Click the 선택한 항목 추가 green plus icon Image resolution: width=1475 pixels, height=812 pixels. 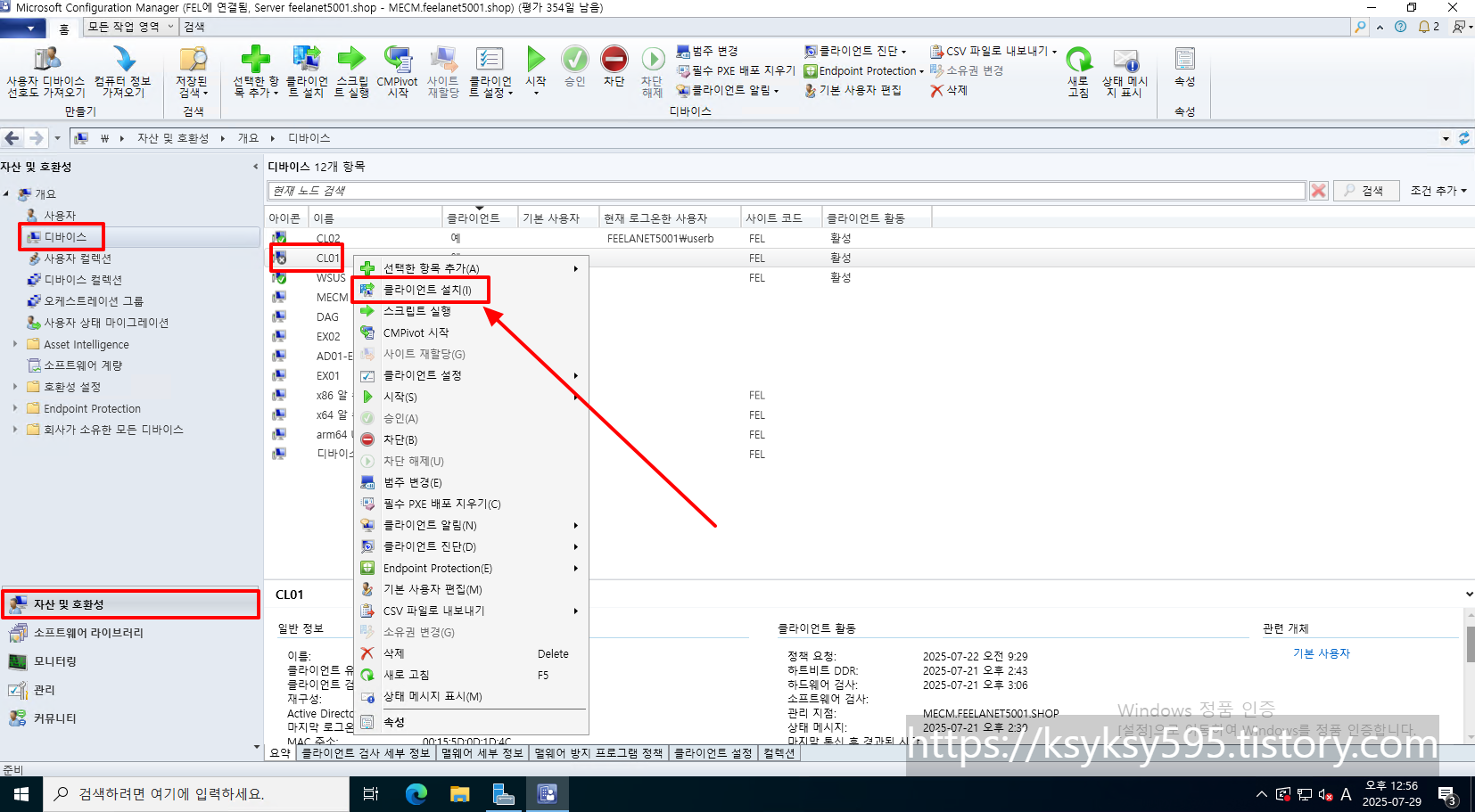tap(256, 59)
